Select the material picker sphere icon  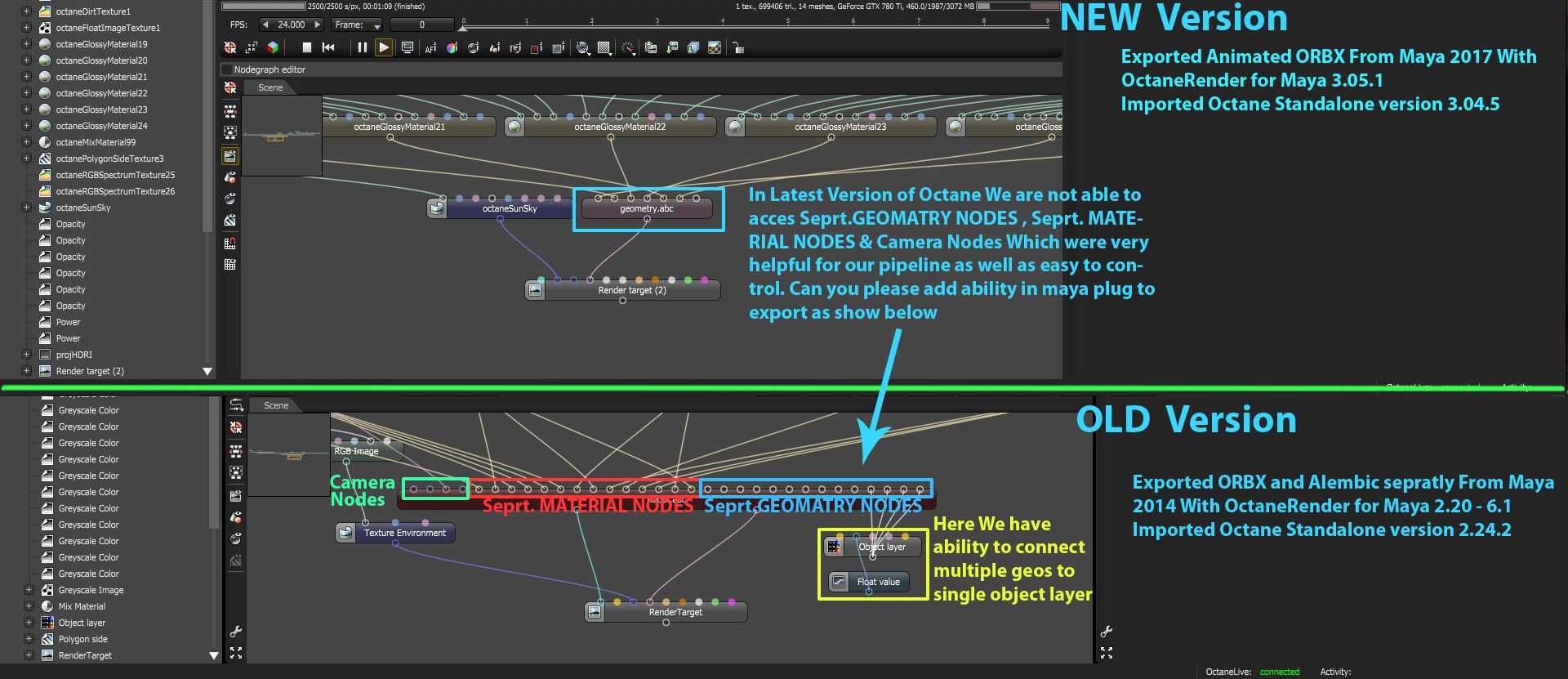(x=473, y=48)
